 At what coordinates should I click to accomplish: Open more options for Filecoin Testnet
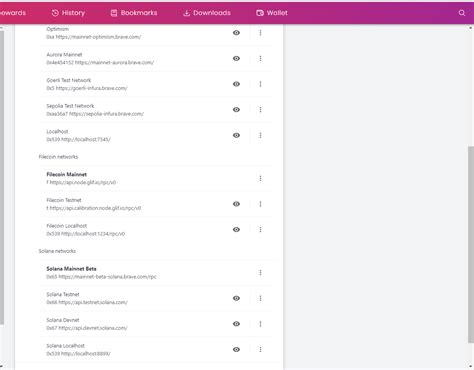coord(260,204)
